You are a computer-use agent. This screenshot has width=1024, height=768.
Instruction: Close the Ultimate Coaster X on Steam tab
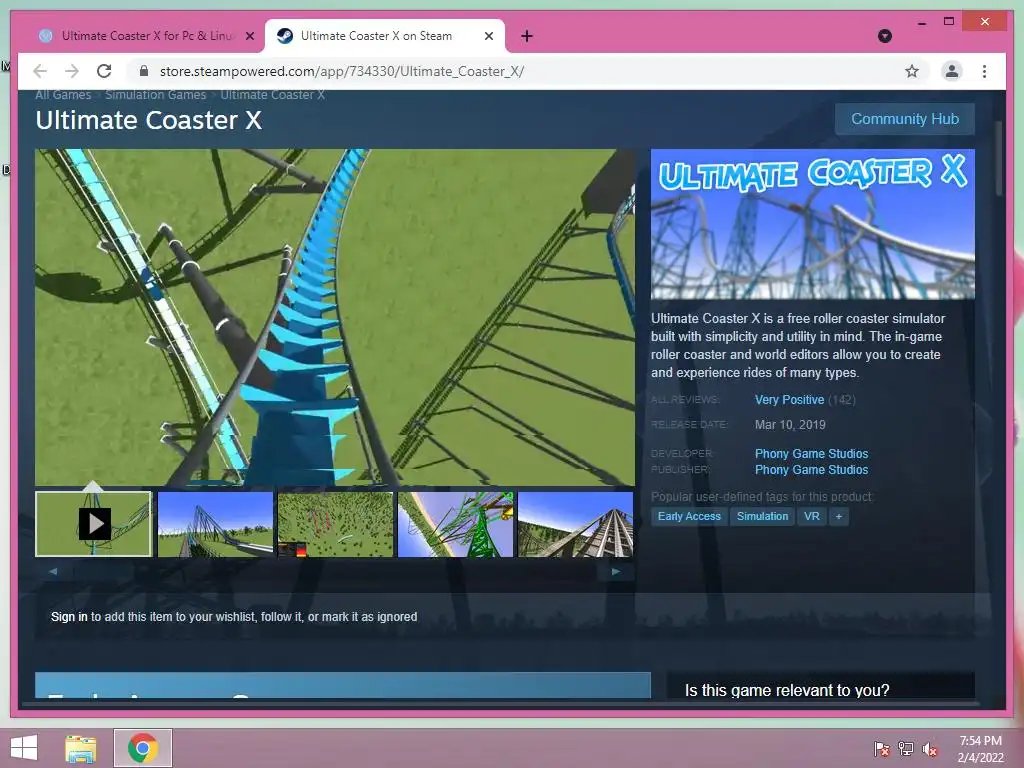488,36
